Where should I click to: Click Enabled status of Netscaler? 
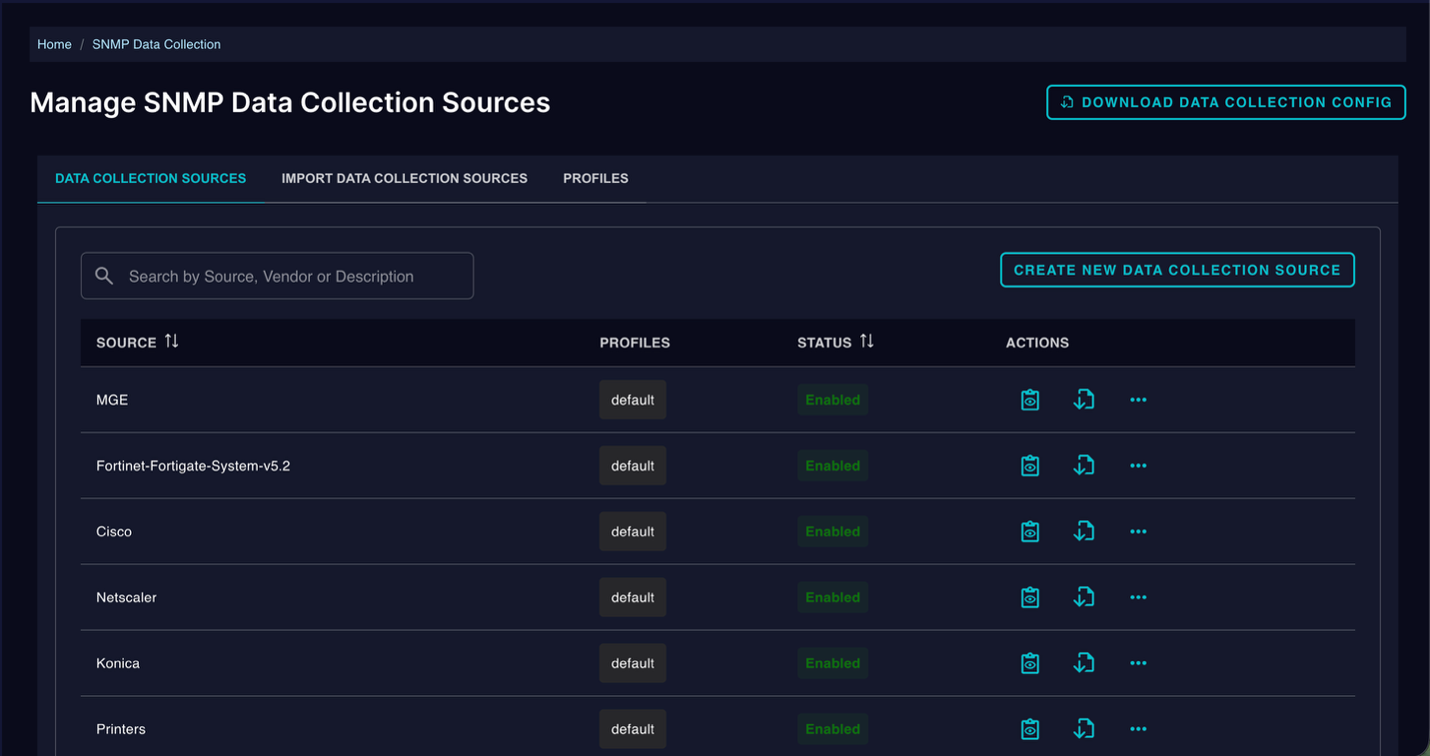833,598
